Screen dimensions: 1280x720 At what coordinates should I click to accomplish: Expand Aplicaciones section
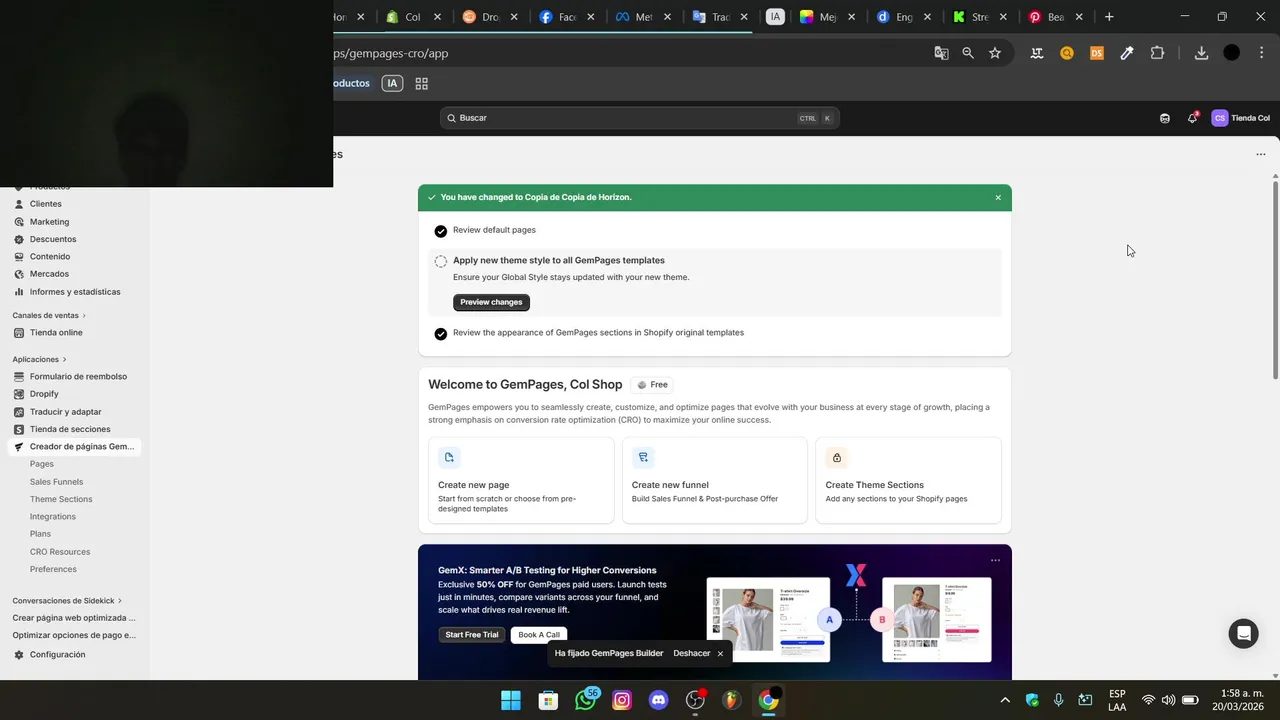pyautogui.click(x=39, y=360)
